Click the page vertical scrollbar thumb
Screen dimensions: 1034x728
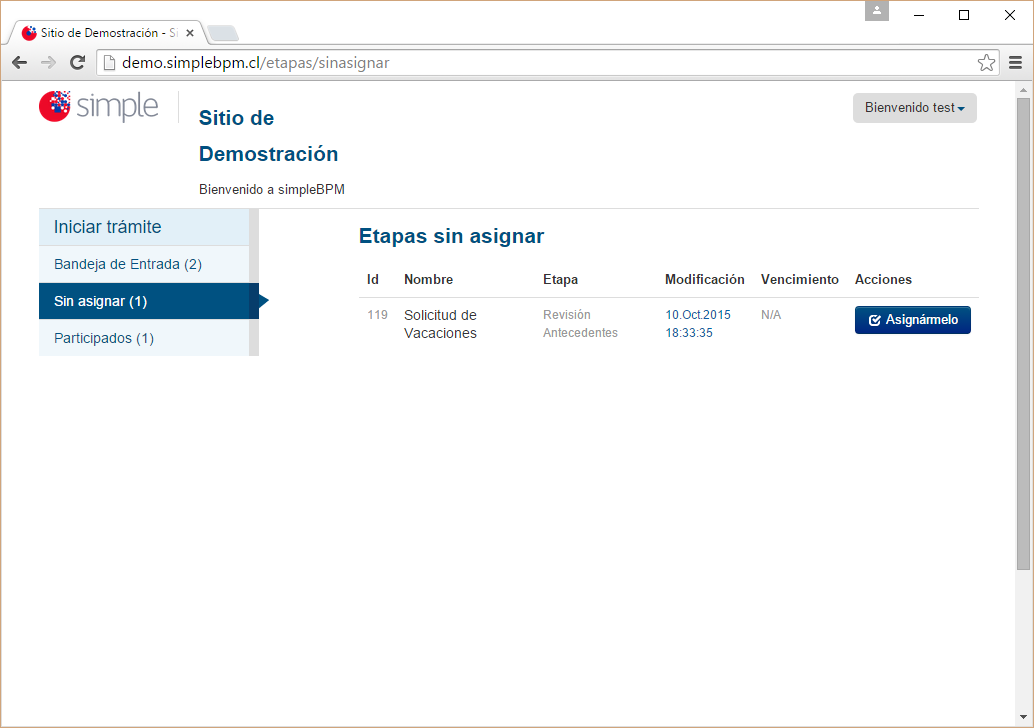(x=1023, y=333)
